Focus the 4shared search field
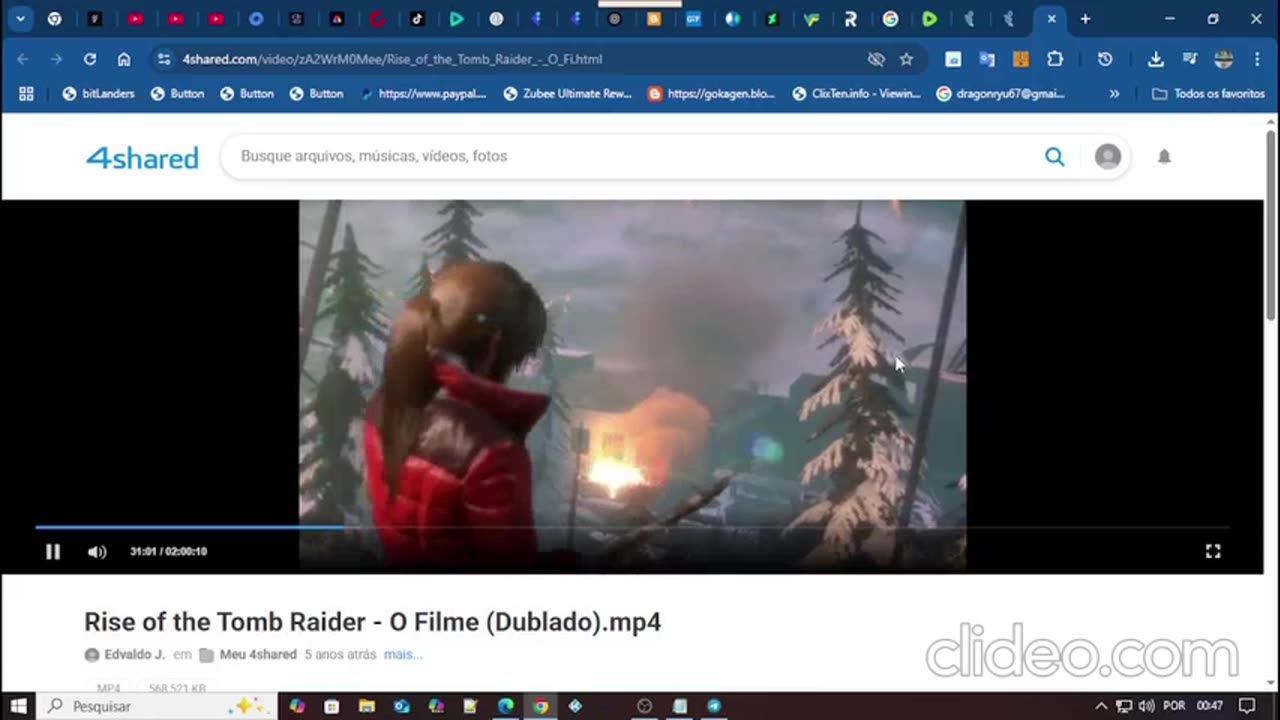The height and width of the screenshot is (720, 1280). coord(630,156)
